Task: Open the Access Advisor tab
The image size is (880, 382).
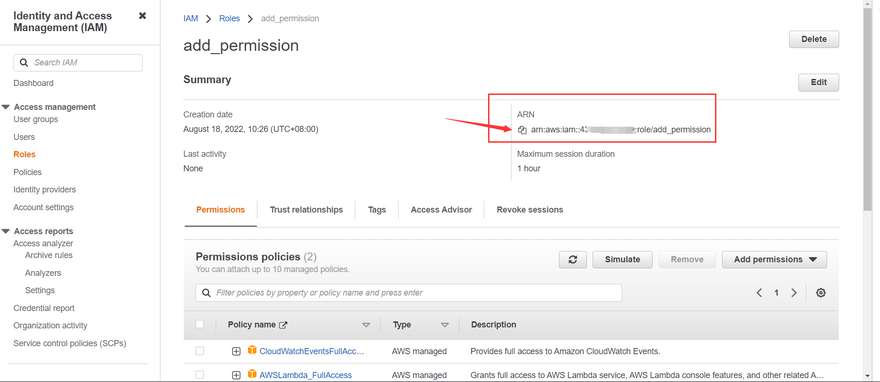Action: click(x=441, y=210)
